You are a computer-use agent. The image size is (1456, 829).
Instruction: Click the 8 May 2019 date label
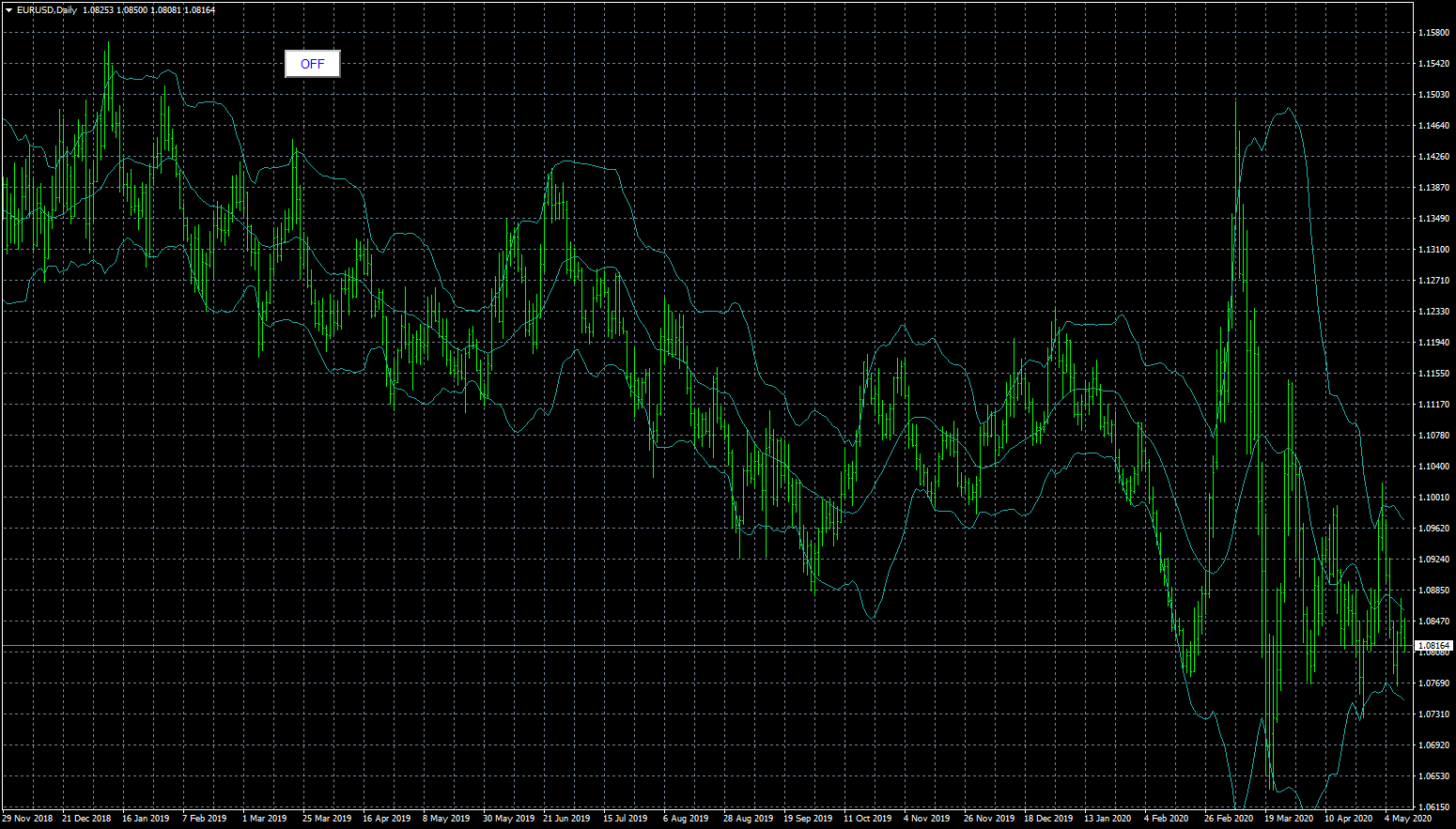tap(446, 819)
